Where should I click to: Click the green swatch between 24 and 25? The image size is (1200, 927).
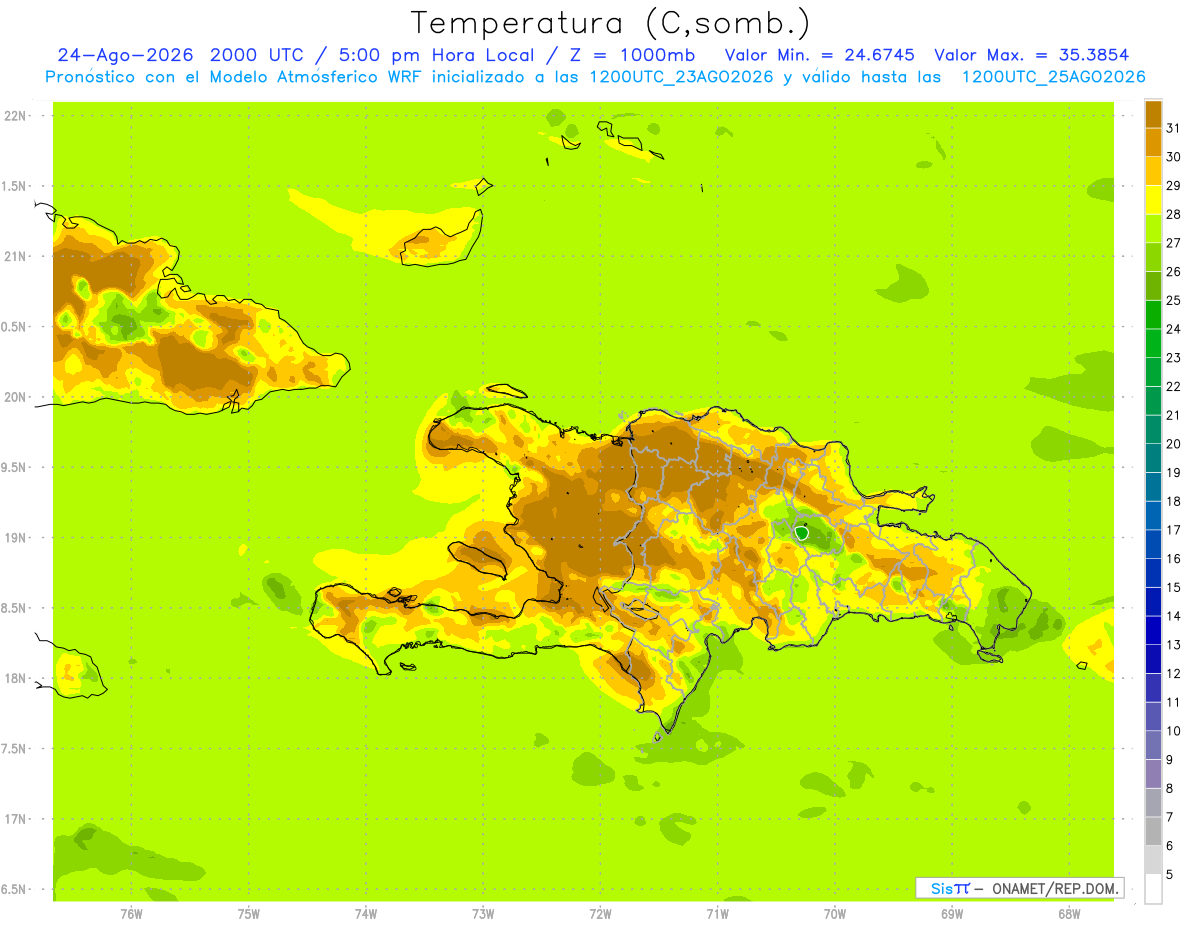(x=1153, y=314)
